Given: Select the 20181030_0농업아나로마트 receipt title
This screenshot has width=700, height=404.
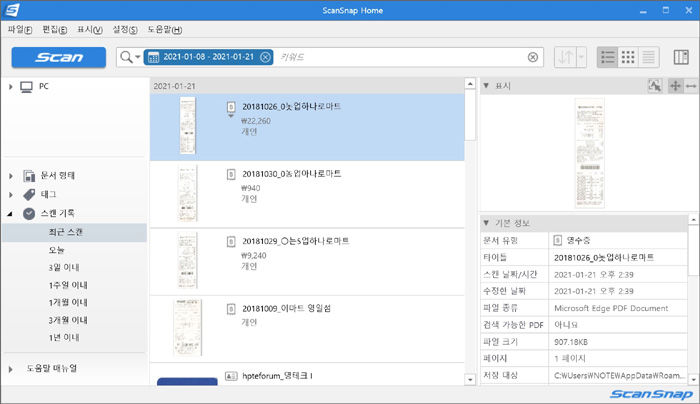Looking at the screenshot, I should pyautogui.click(x=292, y=174).
